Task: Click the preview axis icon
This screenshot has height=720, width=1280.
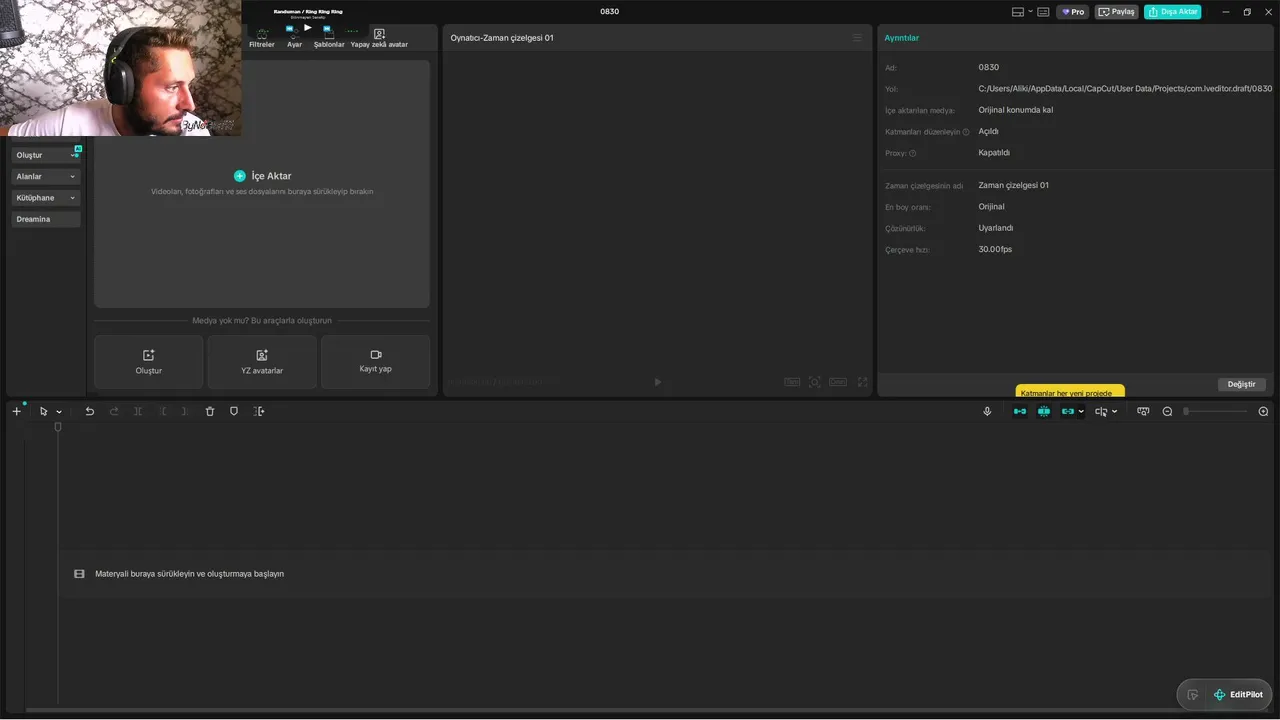Action: pyautogui.click(x=1101, y=411)
